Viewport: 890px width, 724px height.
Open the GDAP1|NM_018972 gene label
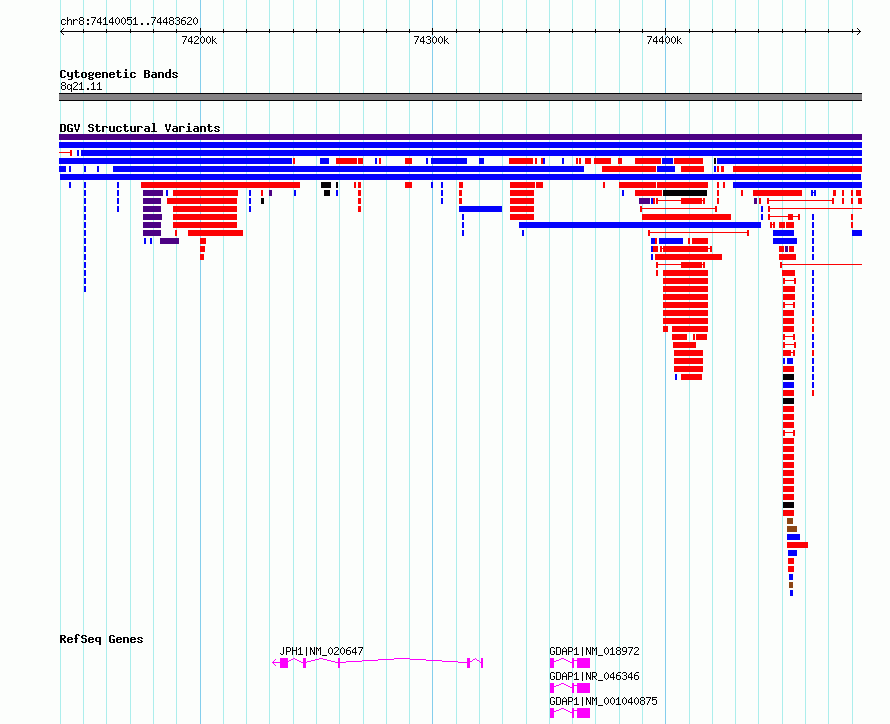point(594,651)
